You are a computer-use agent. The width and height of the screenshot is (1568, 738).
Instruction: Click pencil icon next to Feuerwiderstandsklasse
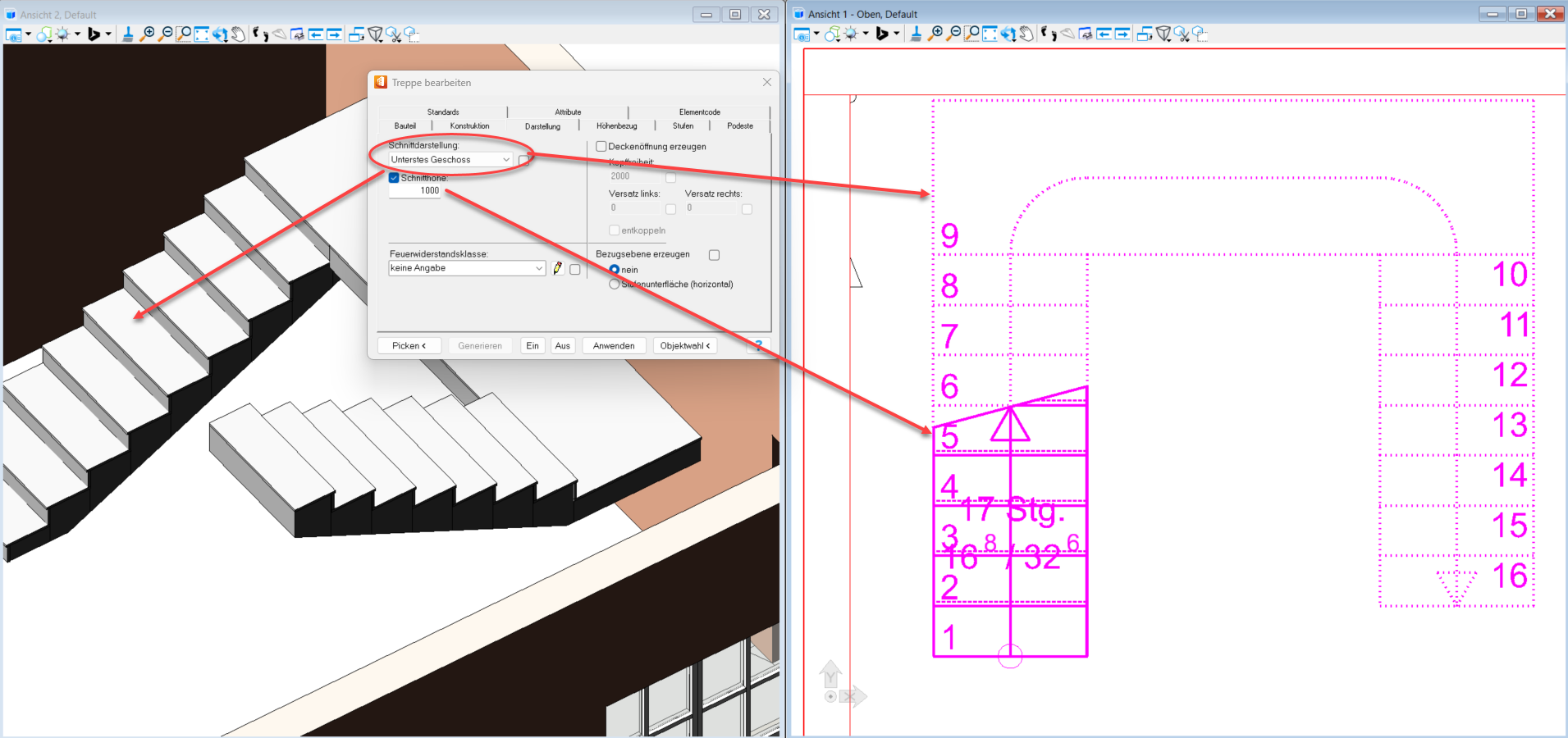(x=558, y=268)
